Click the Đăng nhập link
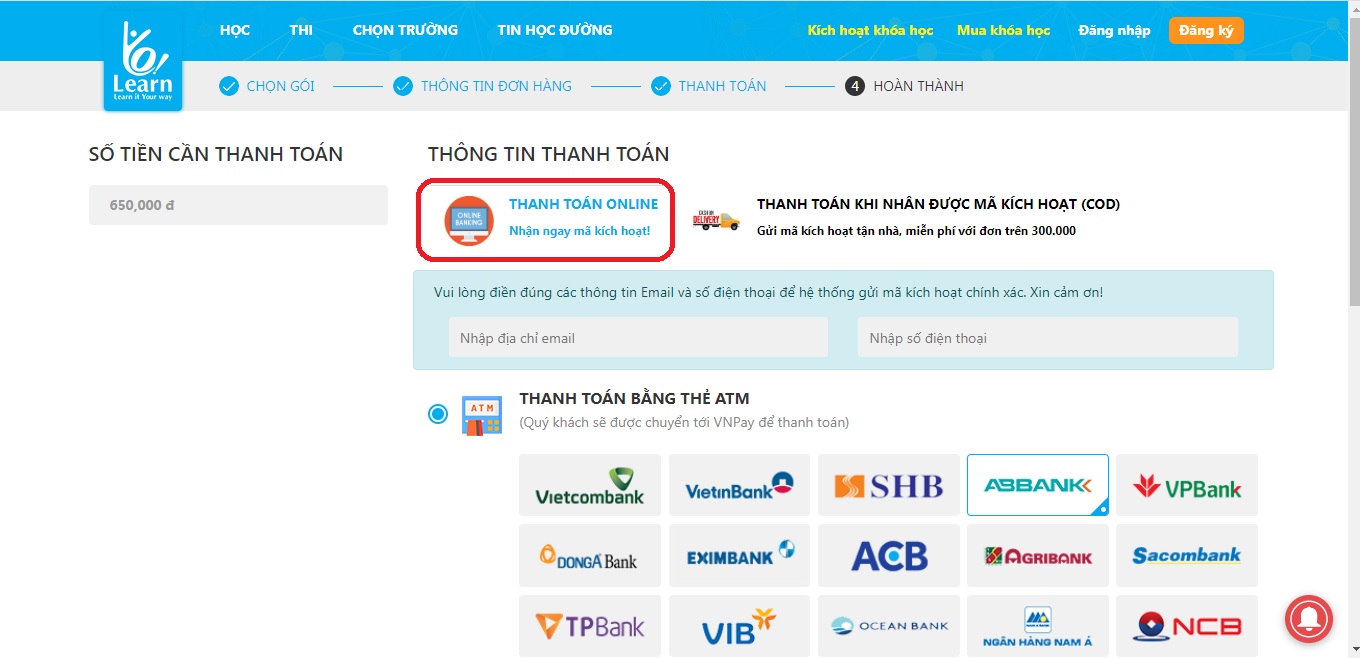Image resolution: width=1360 pixels, height=658 pixels. coord(1115,31)
